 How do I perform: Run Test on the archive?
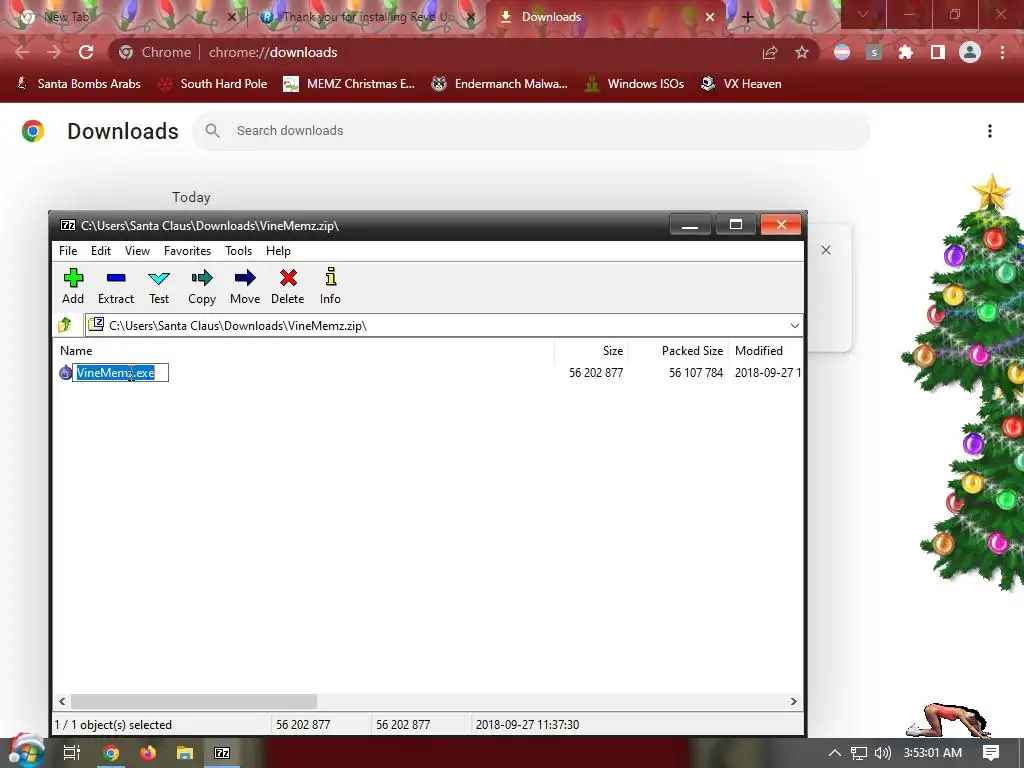point(159,286)
